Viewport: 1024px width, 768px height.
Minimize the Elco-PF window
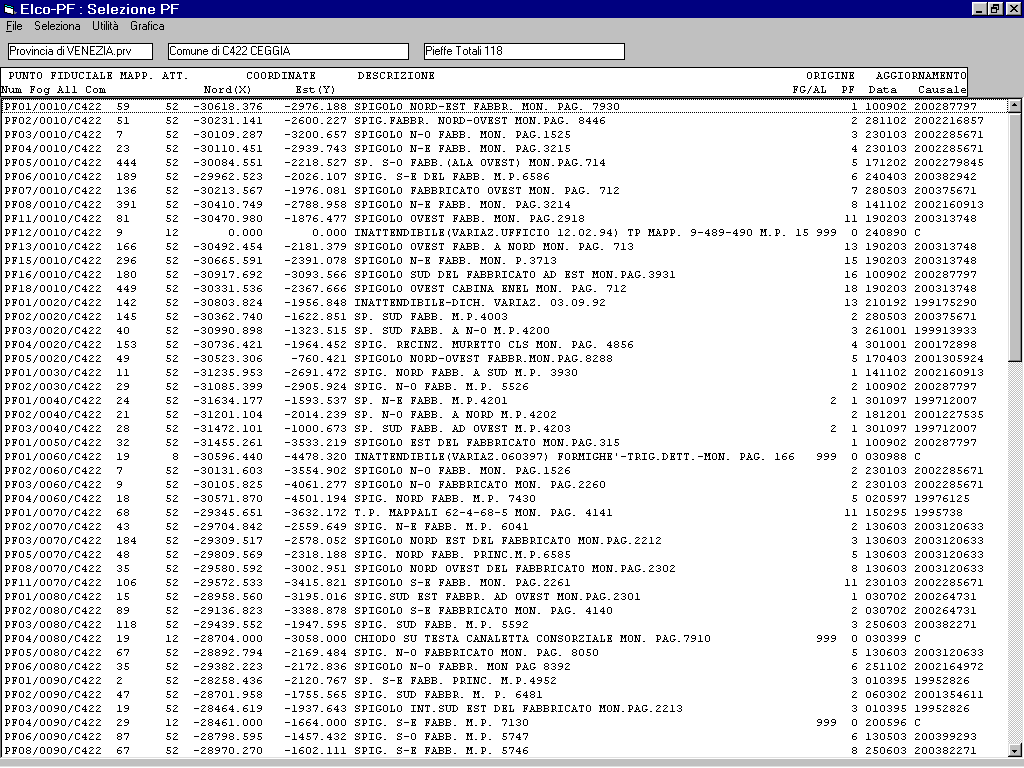tap(979, 9)
